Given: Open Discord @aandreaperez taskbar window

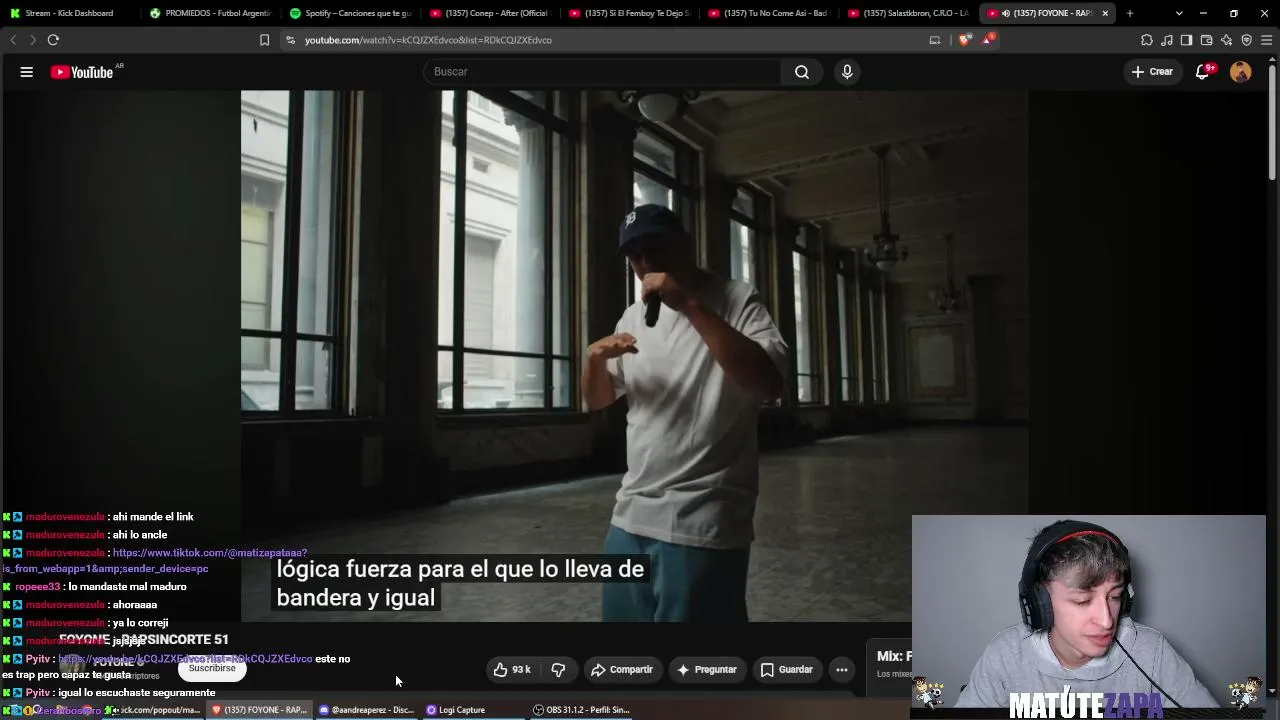Looking at the screenshot, I should click(366, 710).
